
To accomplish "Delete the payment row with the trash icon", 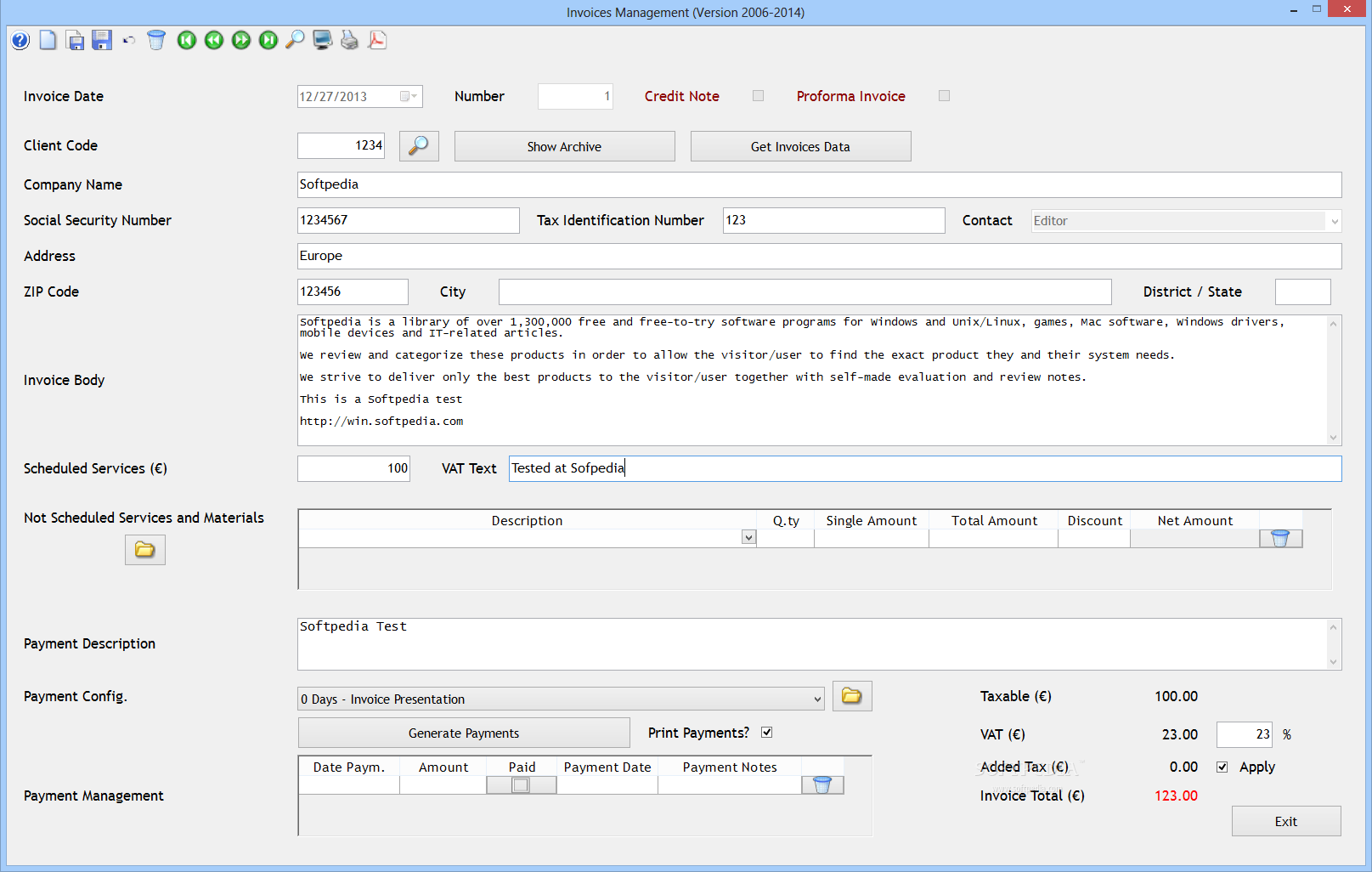I will (x=822, y=784).
